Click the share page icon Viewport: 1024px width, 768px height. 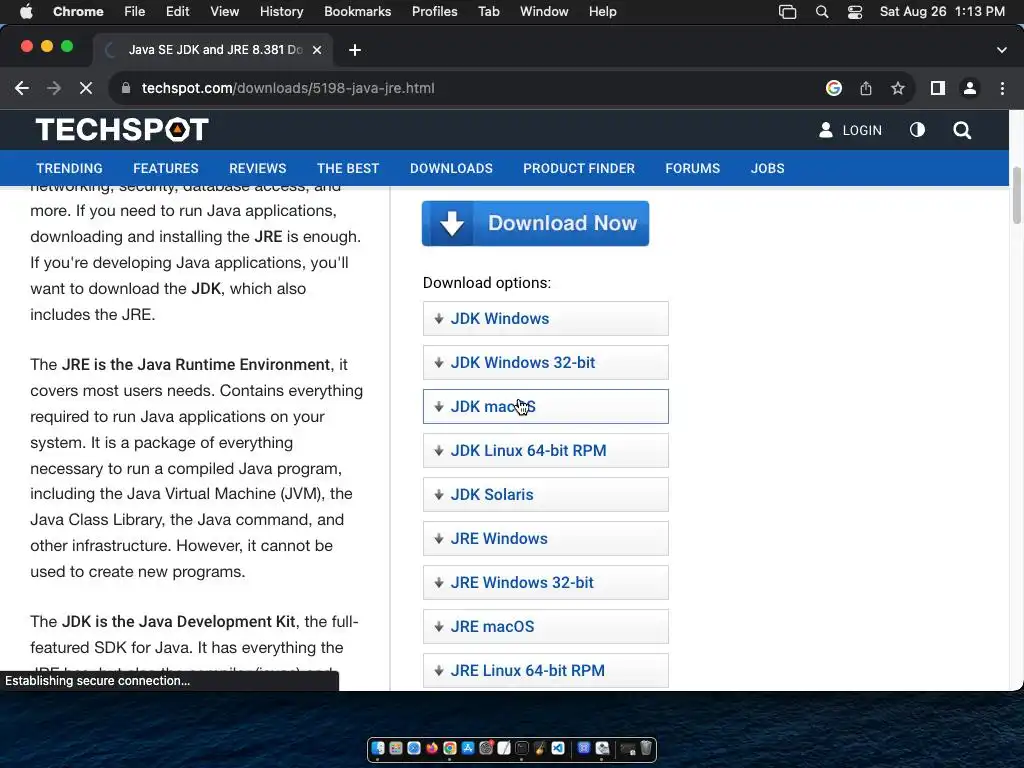[866, 88]
